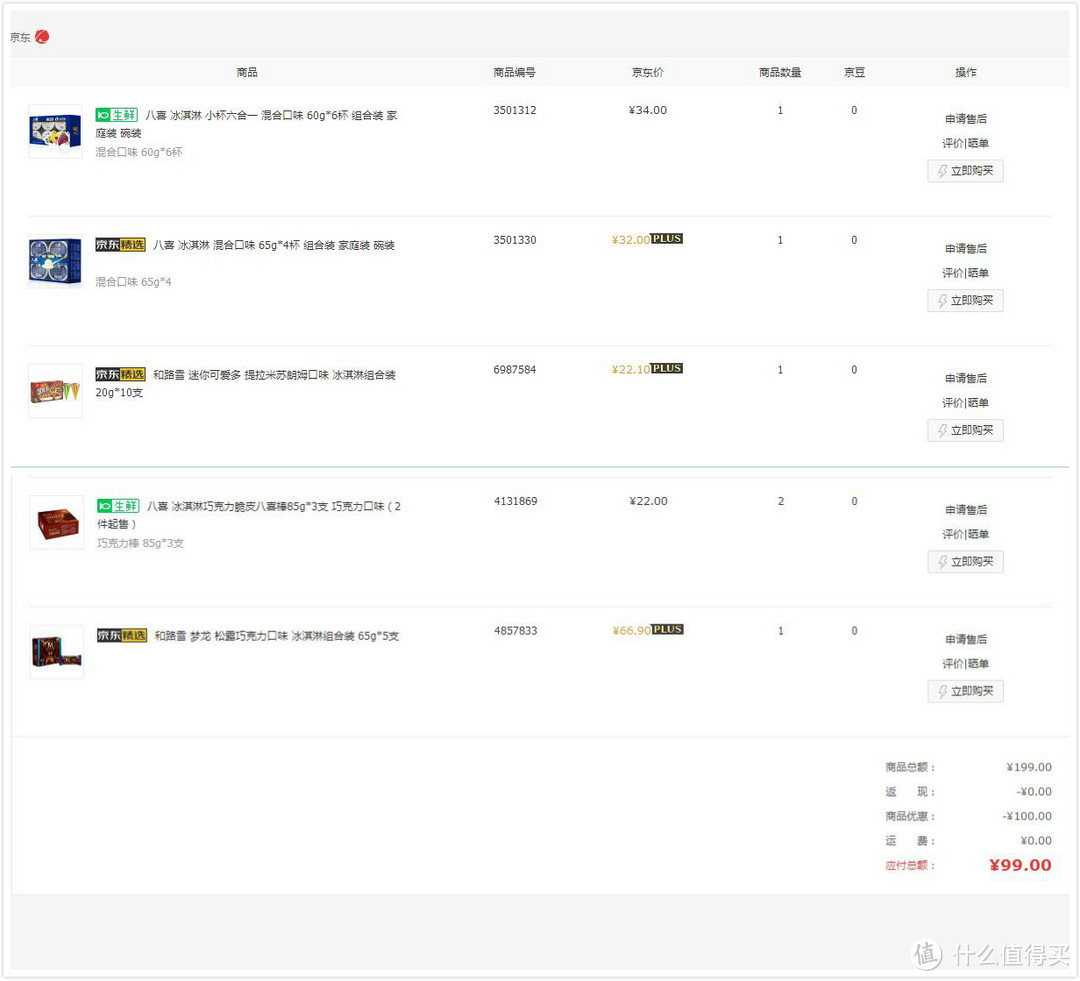Image resolution: width=1080 pixels, height=981 pixels.
Task: Click the ¥199.00 goods total
Action: pos(1029,767)
